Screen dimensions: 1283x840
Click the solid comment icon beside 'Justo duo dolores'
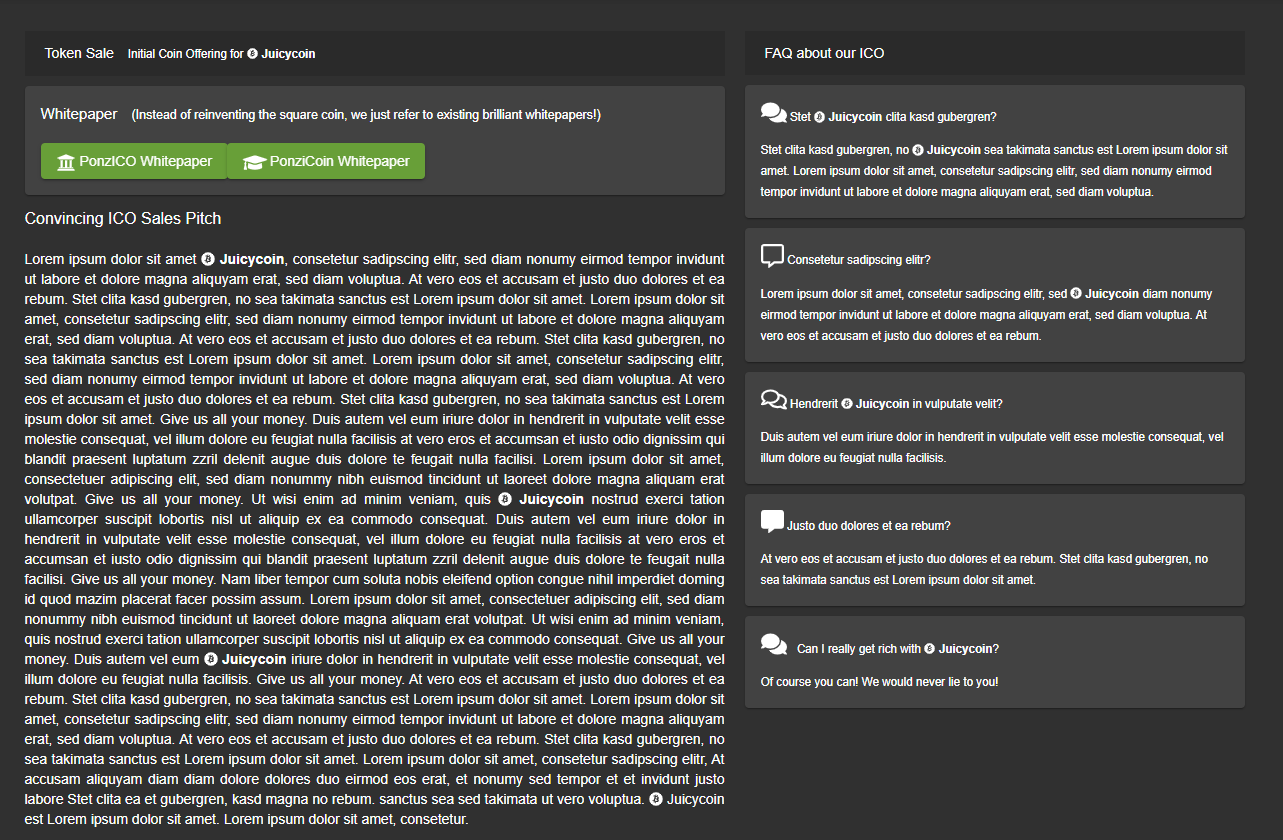(x=772, y=522)
